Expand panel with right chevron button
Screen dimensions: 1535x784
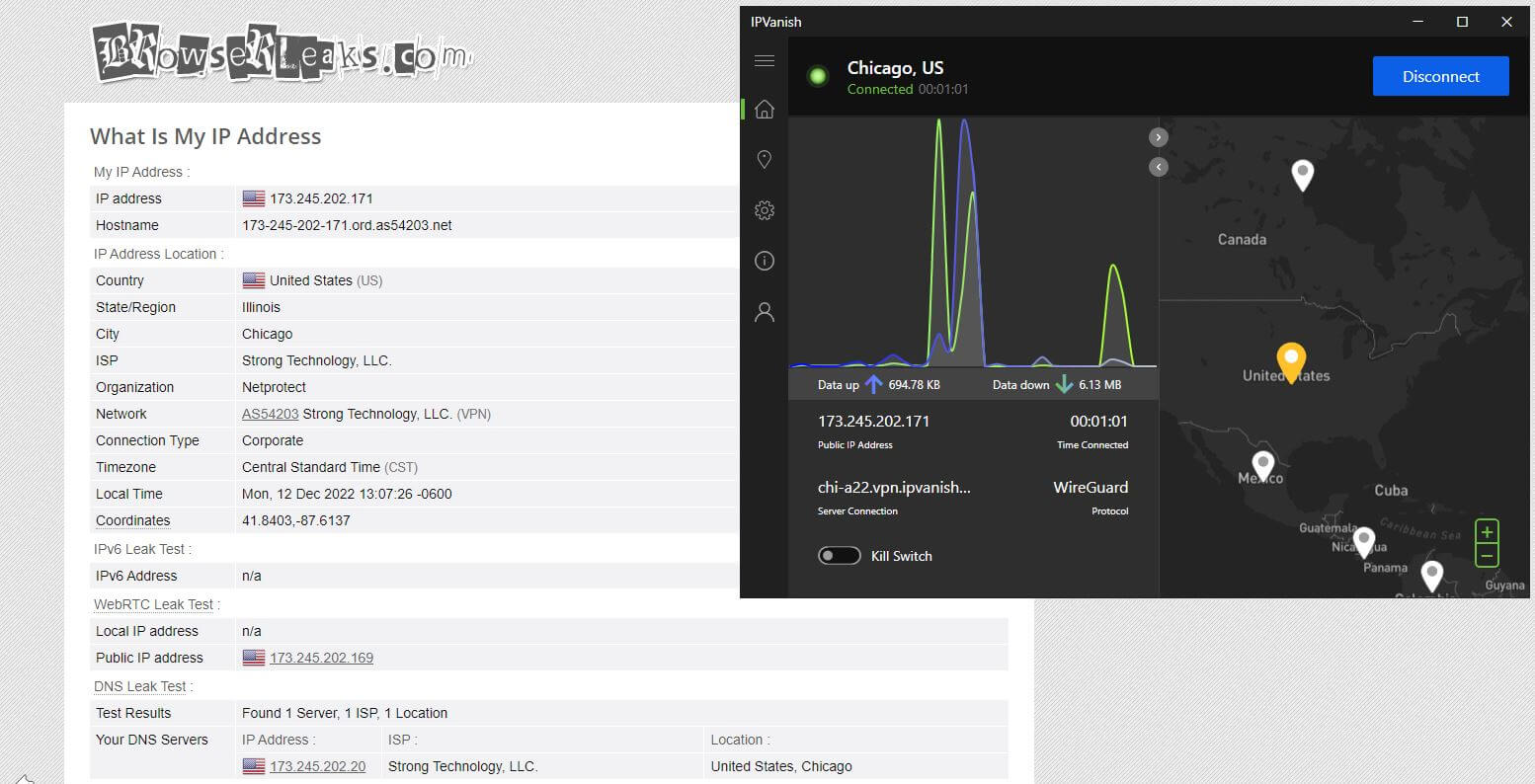click(1159, 137)
